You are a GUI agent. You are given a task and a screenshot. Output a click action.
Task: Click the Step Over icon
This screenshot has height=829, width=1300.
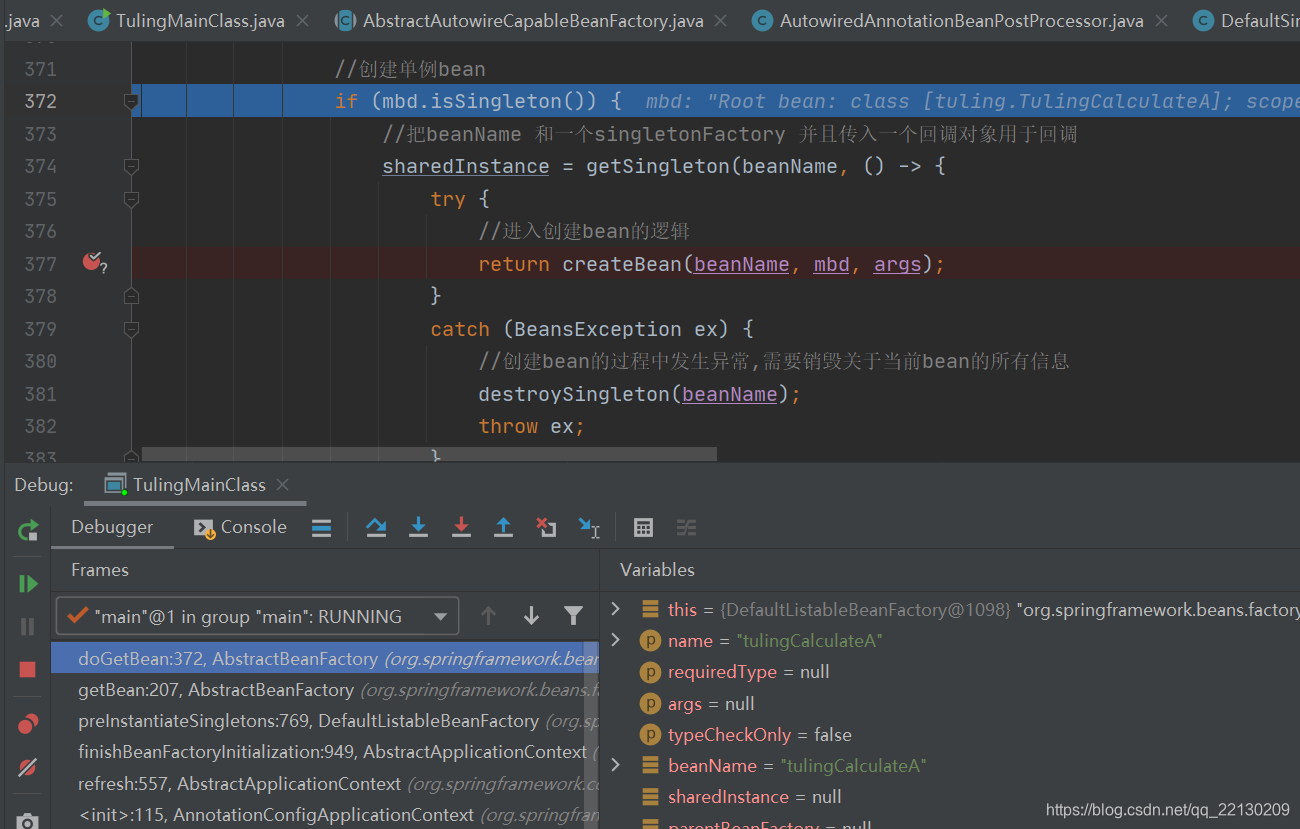(376, 527)
